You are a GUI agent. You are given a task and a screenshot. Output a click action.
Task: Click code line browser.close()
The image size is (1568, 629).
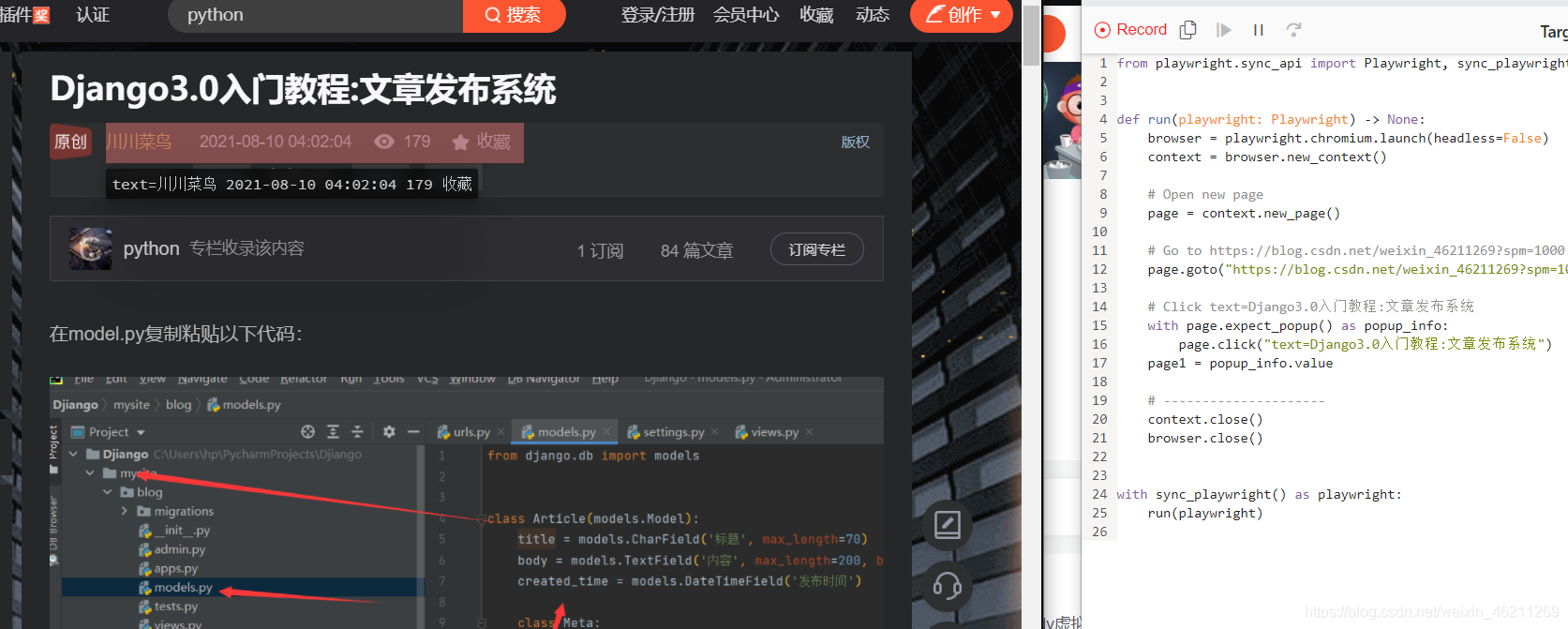pos(1205,438)
